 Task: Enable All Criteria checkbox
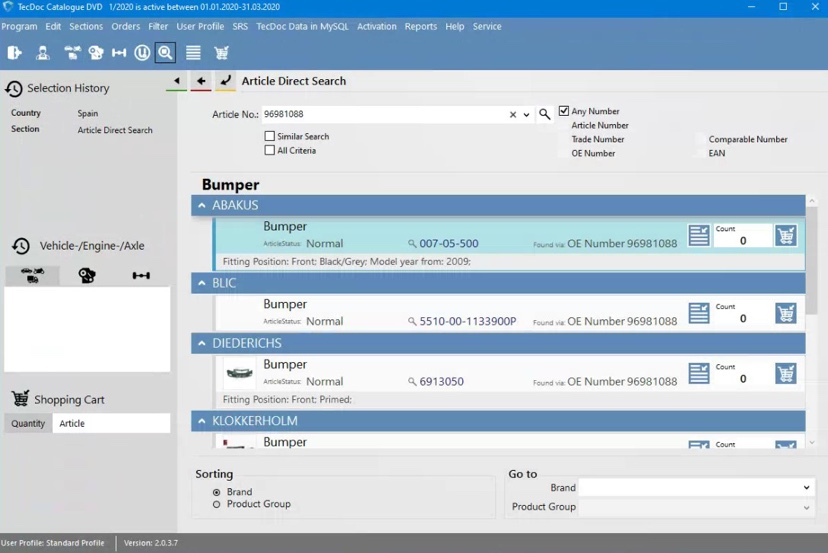pos(270,151)
